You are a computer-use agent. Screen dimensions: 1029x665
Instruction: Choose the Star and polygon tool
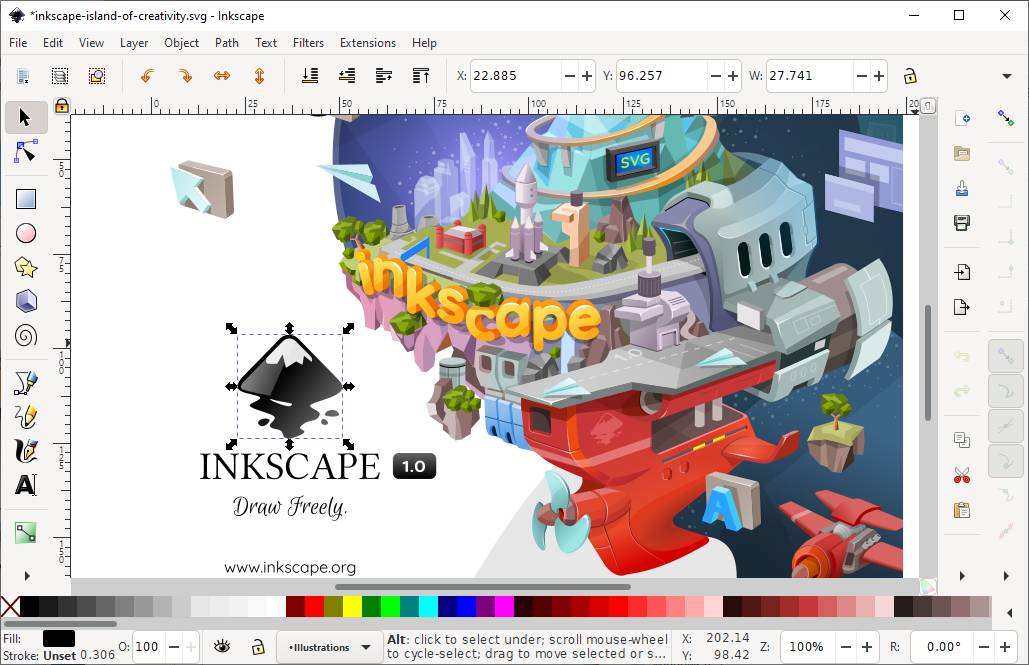pos(26,267)
